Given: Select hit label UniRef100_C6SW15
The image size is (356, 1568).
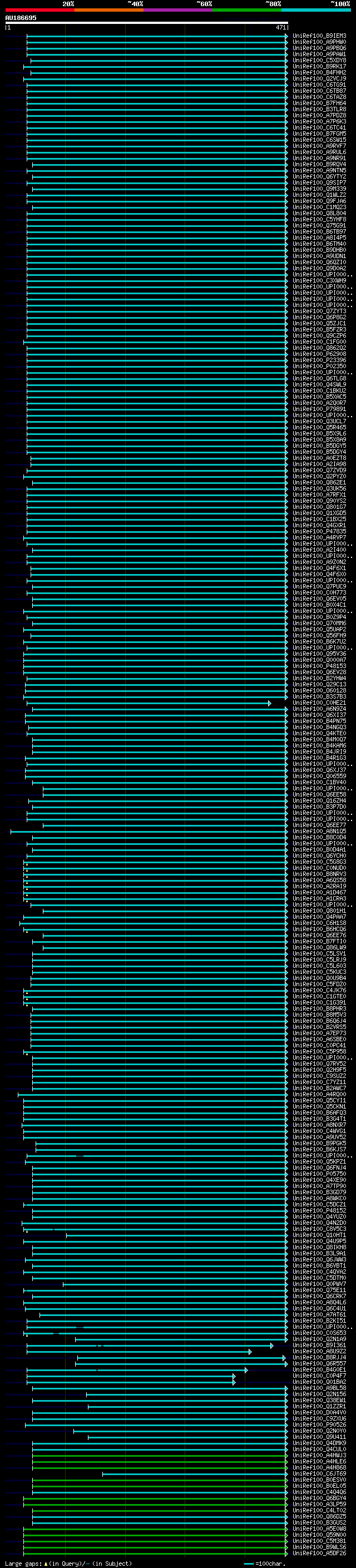Looking at the screenshot, I should point(319,140).
